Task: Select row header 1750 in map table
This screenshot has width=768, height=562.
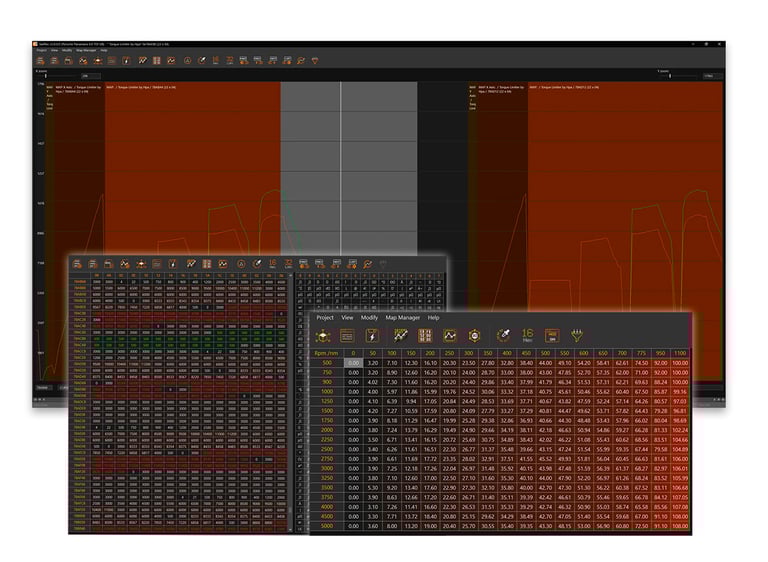Action: 327,420
